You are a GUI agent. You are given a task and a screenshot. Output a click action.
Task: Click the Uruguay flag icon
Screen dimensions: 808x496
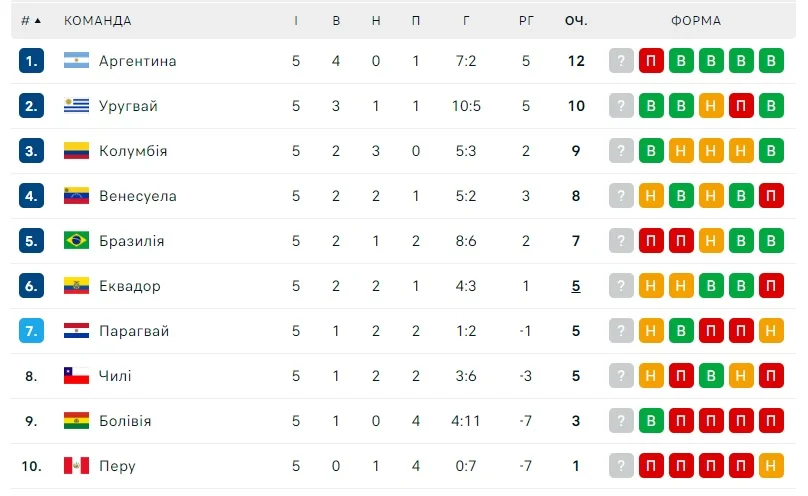click(x=76, y=106)
